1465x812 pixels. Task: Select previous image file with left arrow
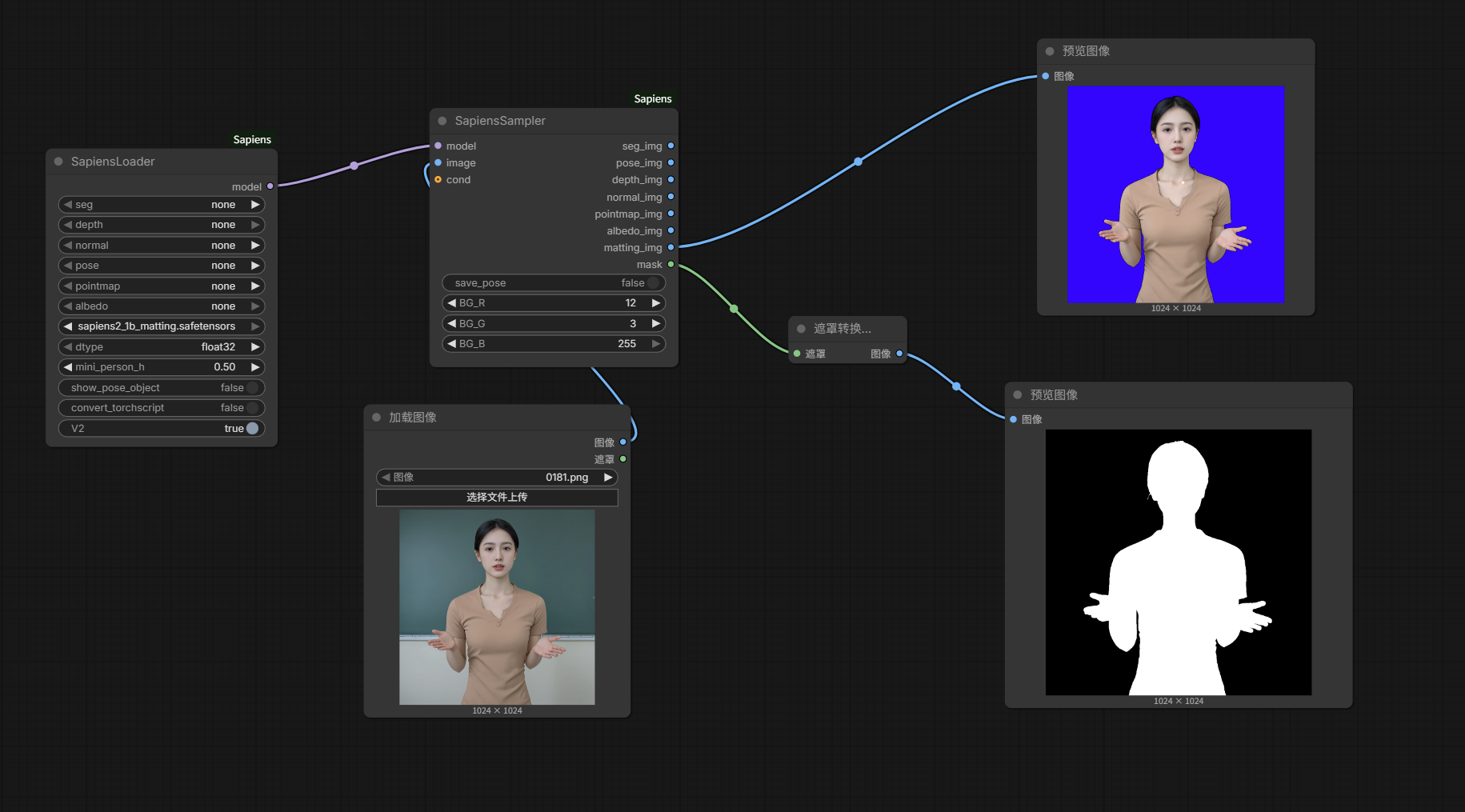(x=386, y=477)
